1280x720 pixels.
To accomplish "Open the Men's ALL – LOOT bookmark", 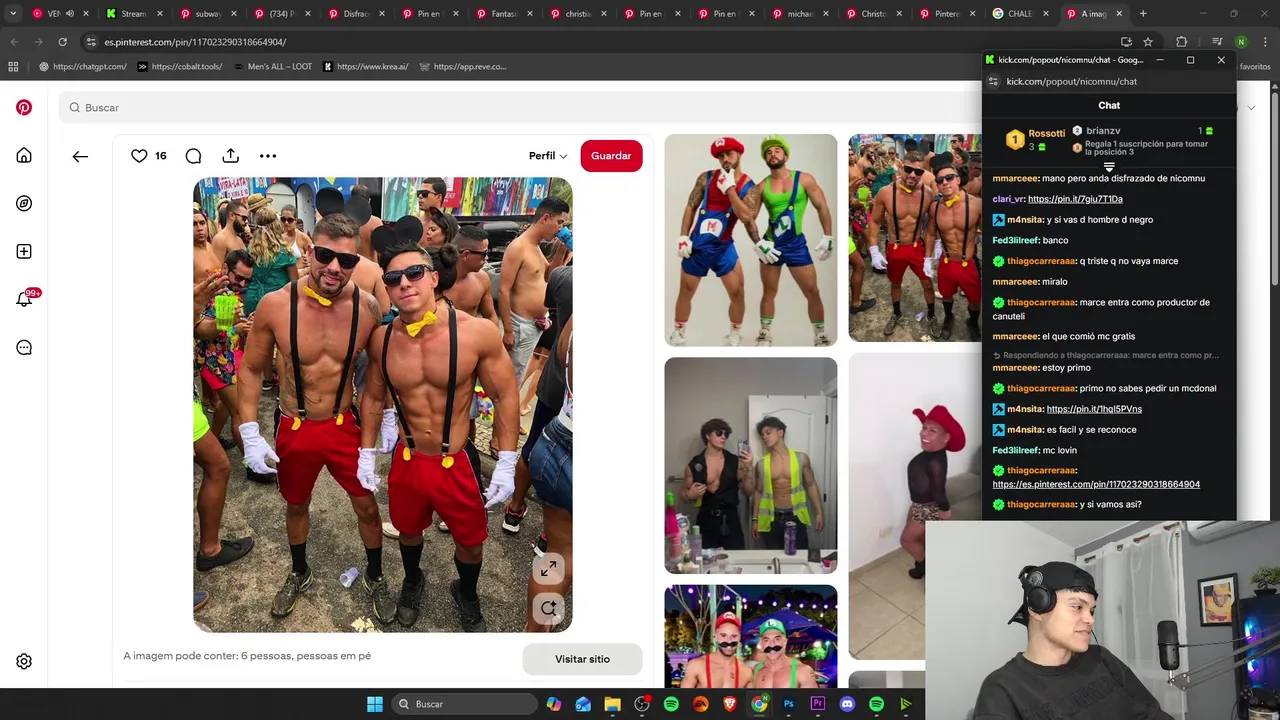I will click(x=272, y=67).
